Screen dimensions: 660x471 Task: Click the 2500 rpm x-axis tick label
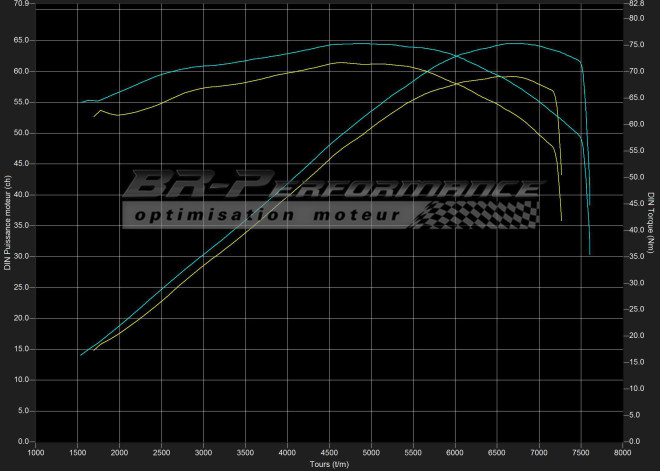tap(161, 453)
